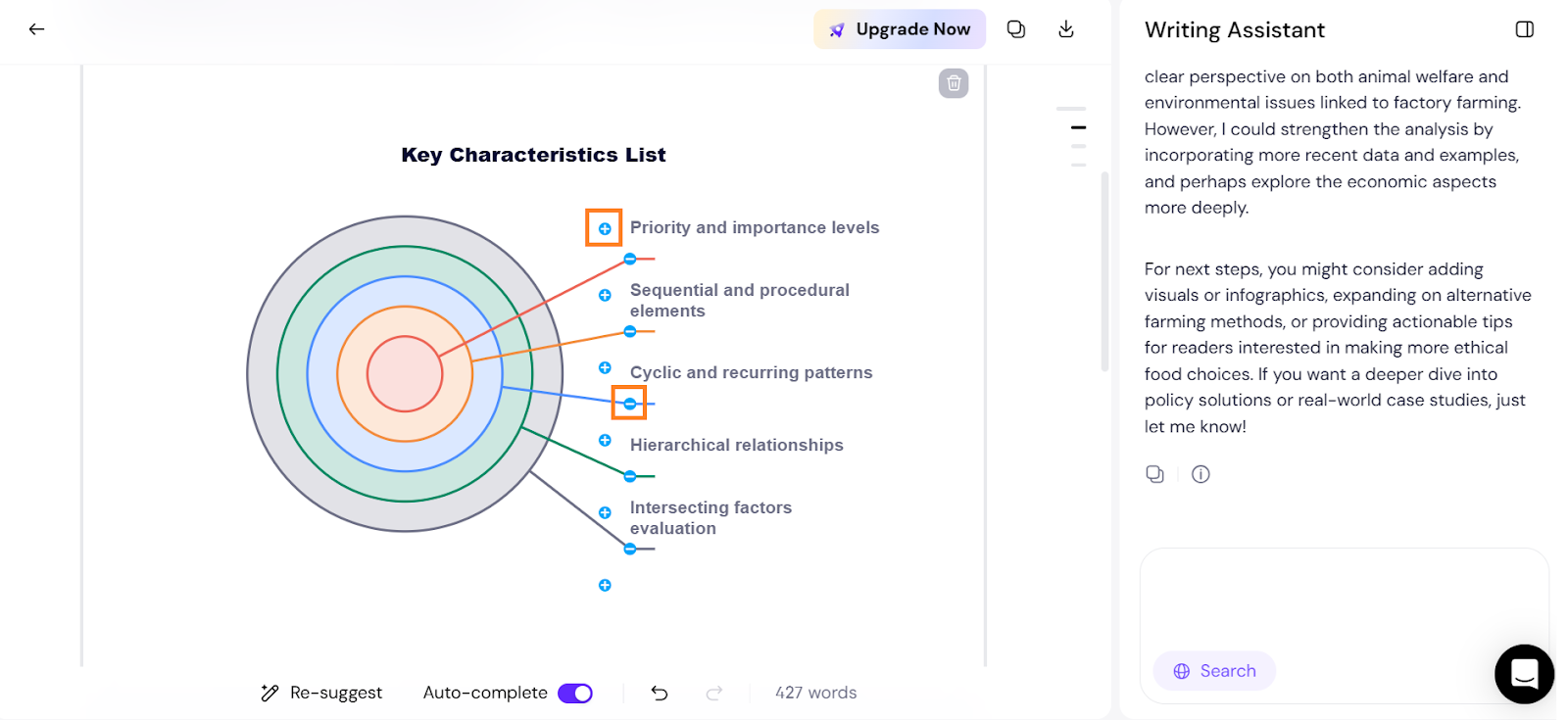This screenshot has height=720, width=1568.
Task: Click the Writing Assistant panel heading
Action: point(1235,30)
